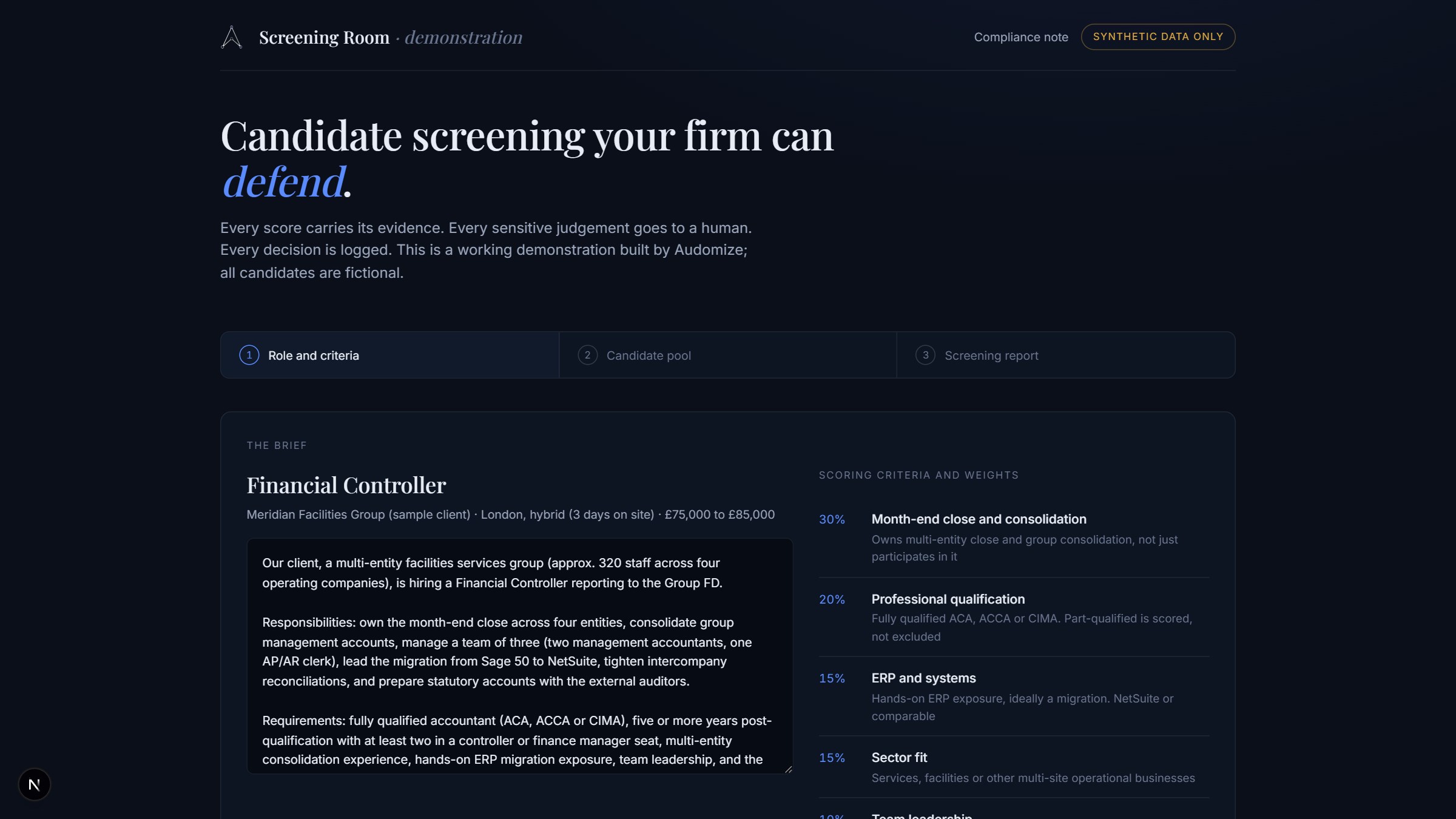Screen dimensions: 1456x819
Task: Click the 15% weight beside Sector fit
Action: coord(832,758)
